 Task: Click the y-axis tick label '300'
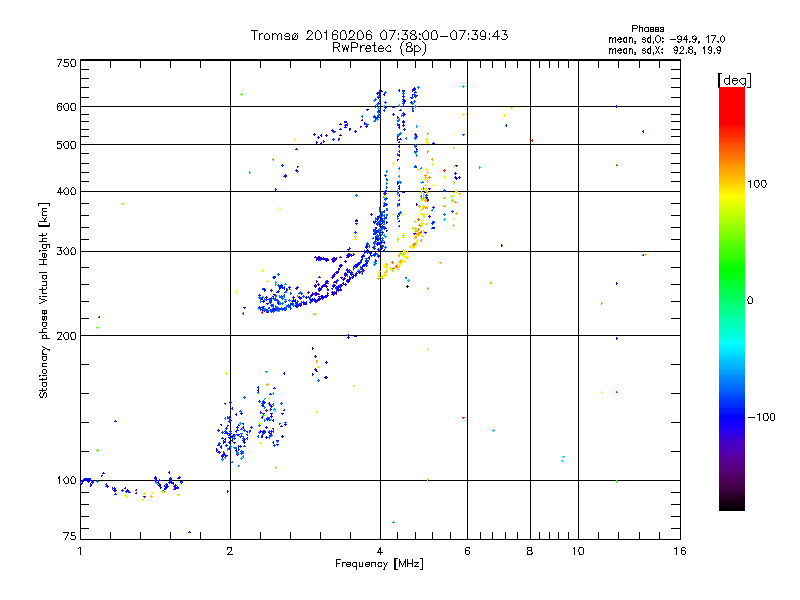click(x=66, y=252)
